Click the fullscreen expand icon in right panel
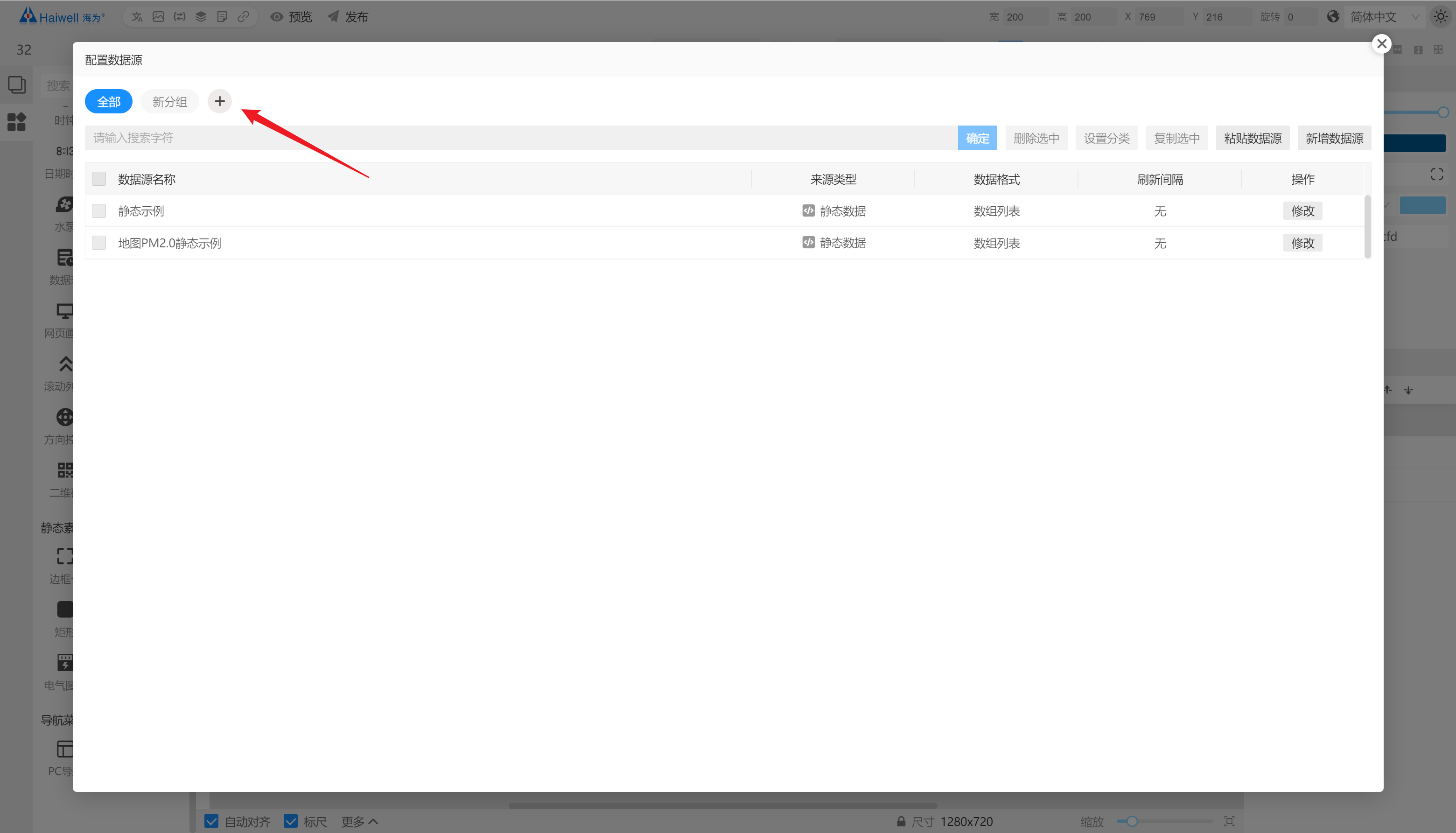 [1436, 174]
